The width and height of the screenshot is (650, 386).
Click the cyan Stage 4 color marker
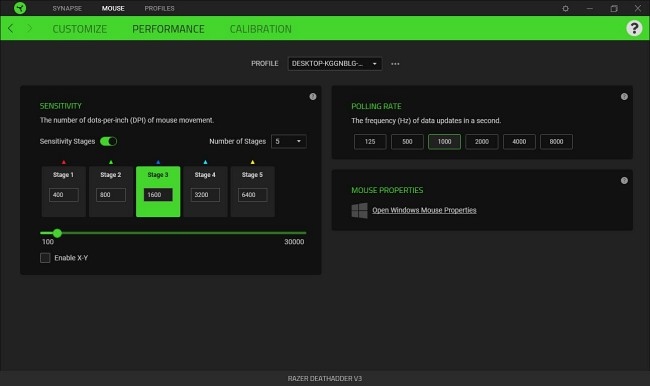[205, 162]
